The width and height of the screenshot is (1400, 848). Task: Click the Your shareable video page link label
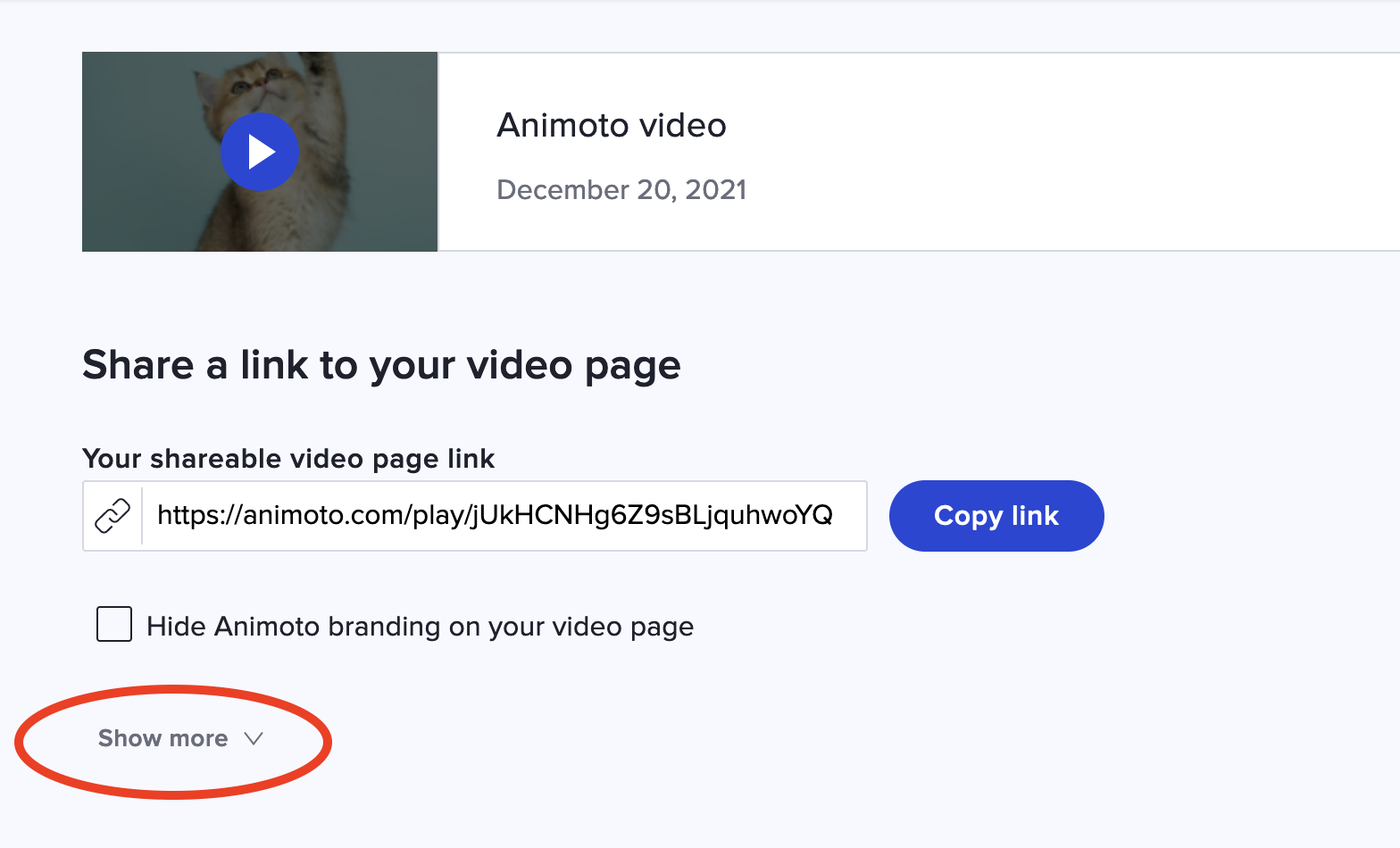tap(288, 459)
